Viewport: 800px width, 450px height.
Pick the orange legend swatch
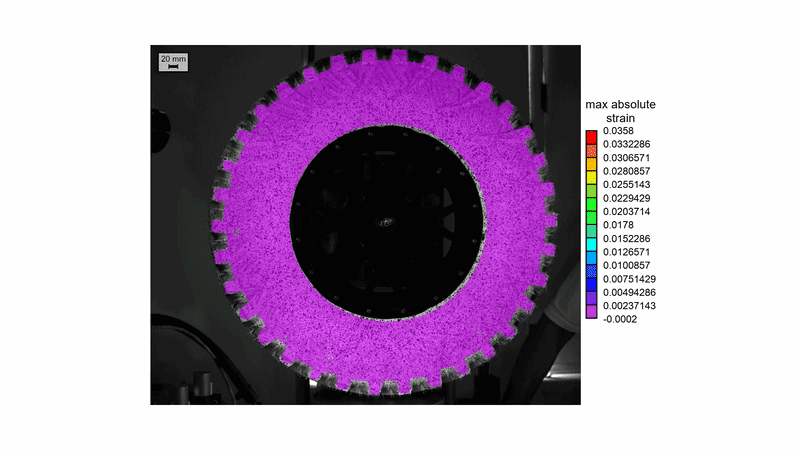(591, 164)
